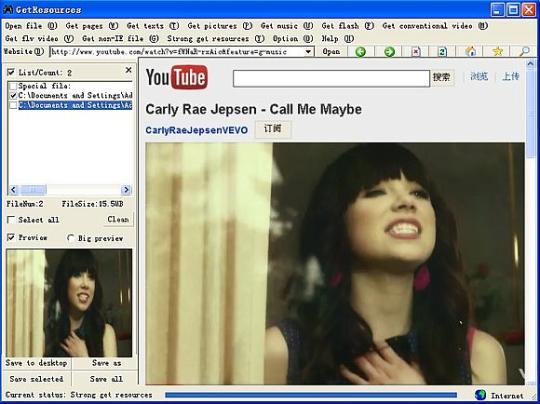
Task: Open the Get music menu
Action: (x=287, y=26)
